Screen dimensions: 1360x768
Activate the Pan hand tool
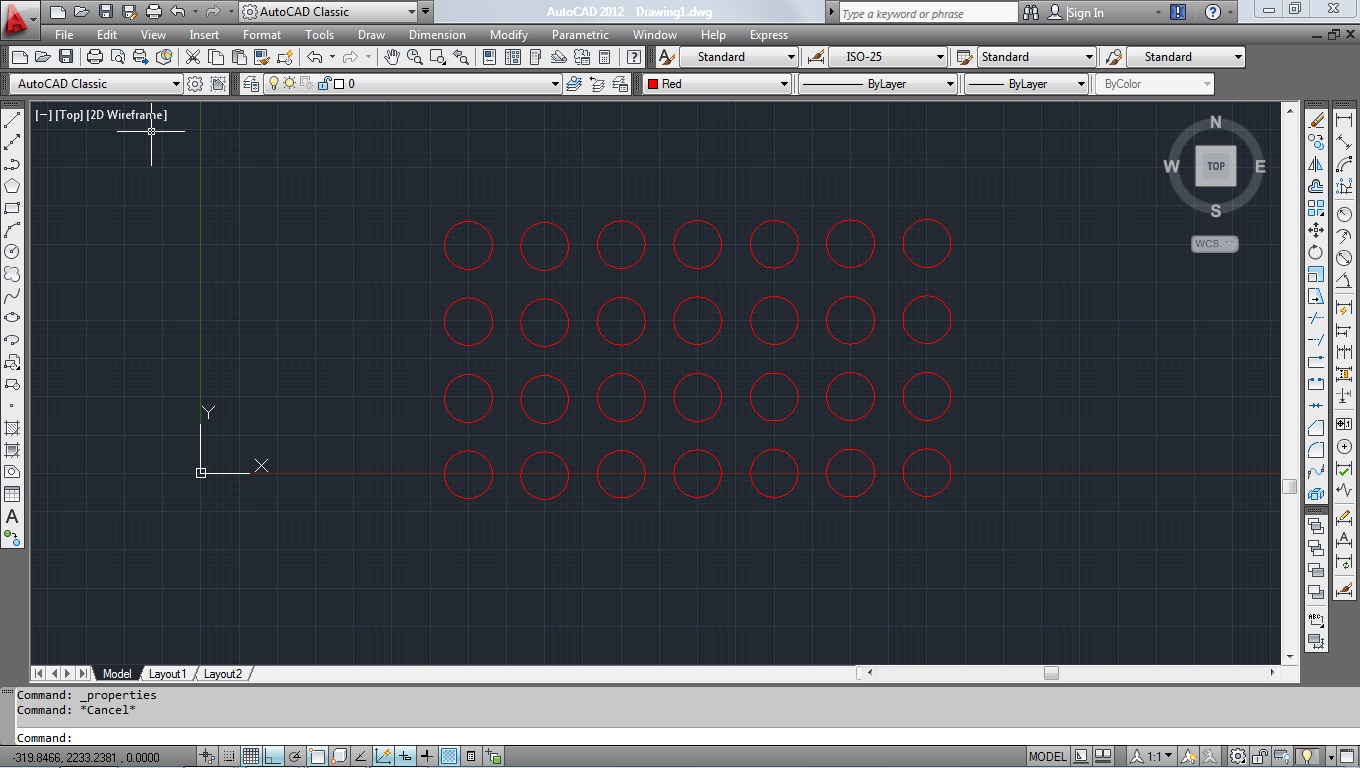click(392, 57)
